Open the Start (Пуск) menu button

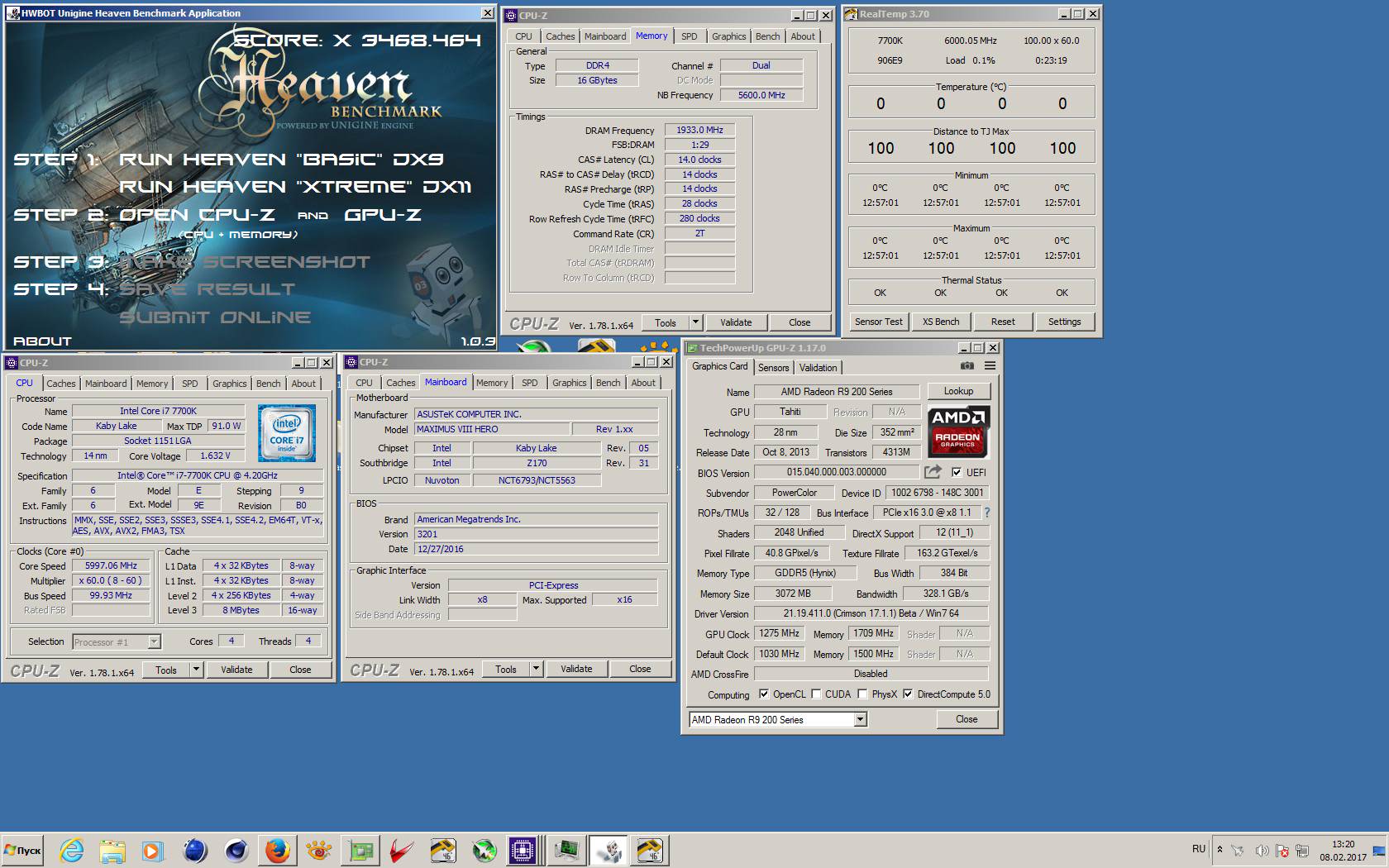[23, 850]
